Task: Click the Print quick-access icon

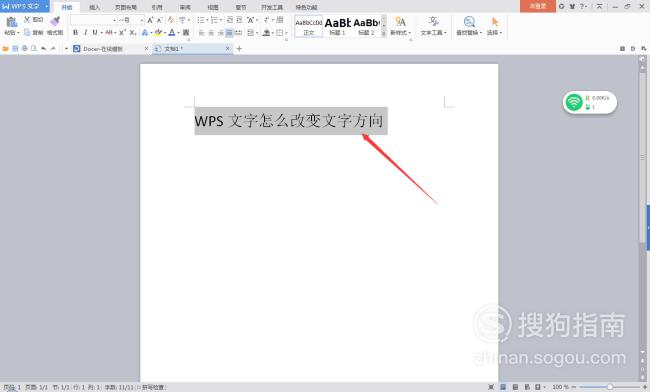Action: coord(24,48)
